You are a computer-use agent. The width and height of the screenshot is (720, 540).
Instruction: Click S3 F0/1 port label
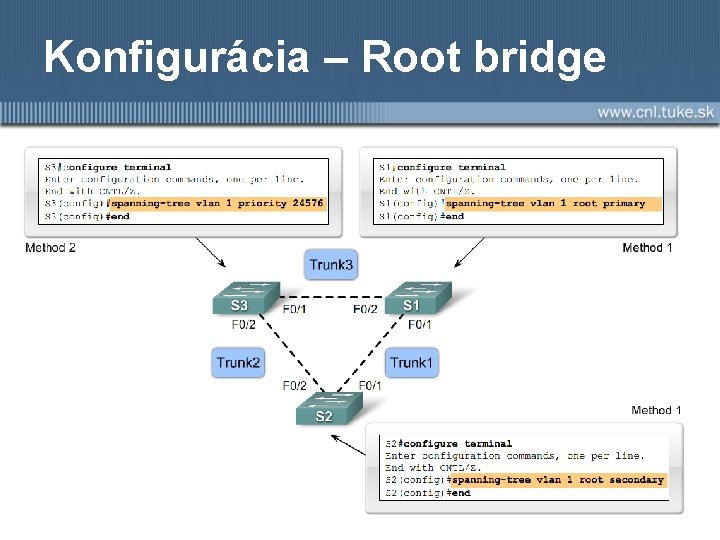[294, 309]
